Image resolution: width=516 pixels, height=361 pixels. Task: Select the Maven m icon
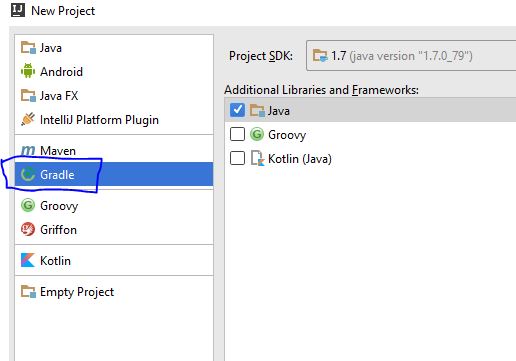(x=28, y=150)
